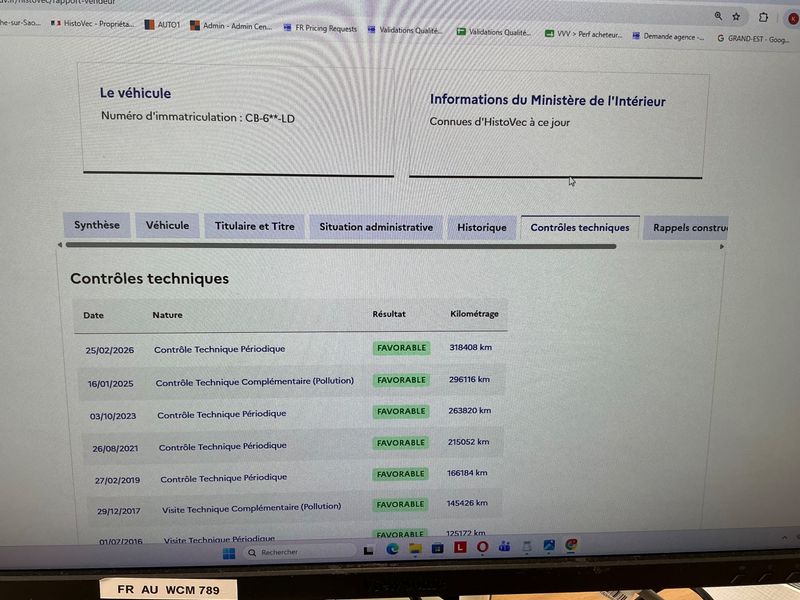Switch to the Historique tab
The width and height of the screenshot is (800, 600).
pos(482,228)
